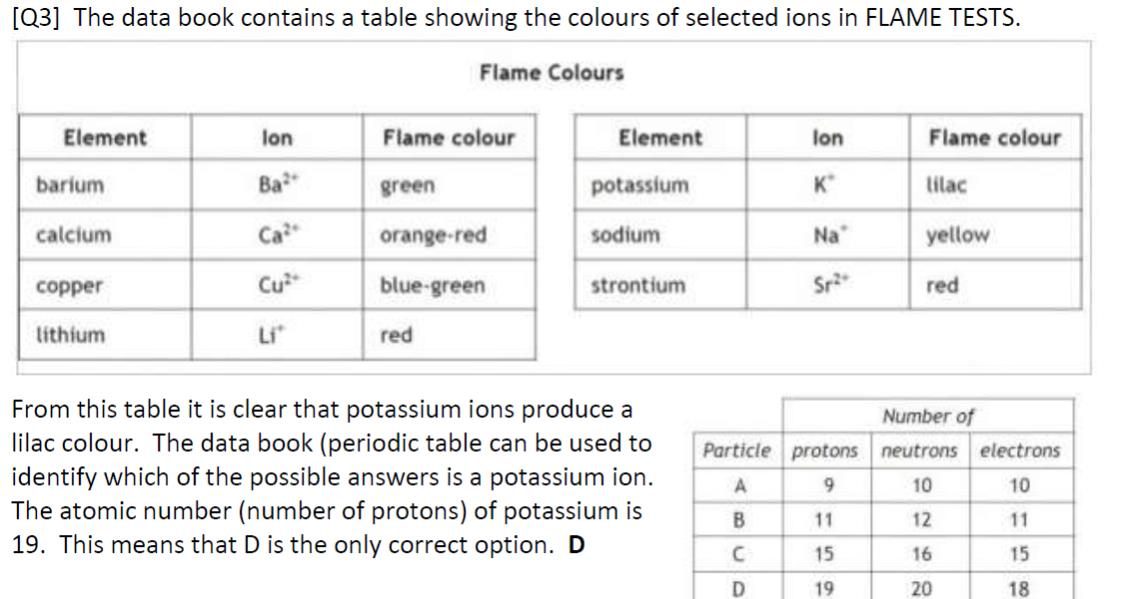Click particle D row label
The image size is (1131, 599).
pos(738,589)
